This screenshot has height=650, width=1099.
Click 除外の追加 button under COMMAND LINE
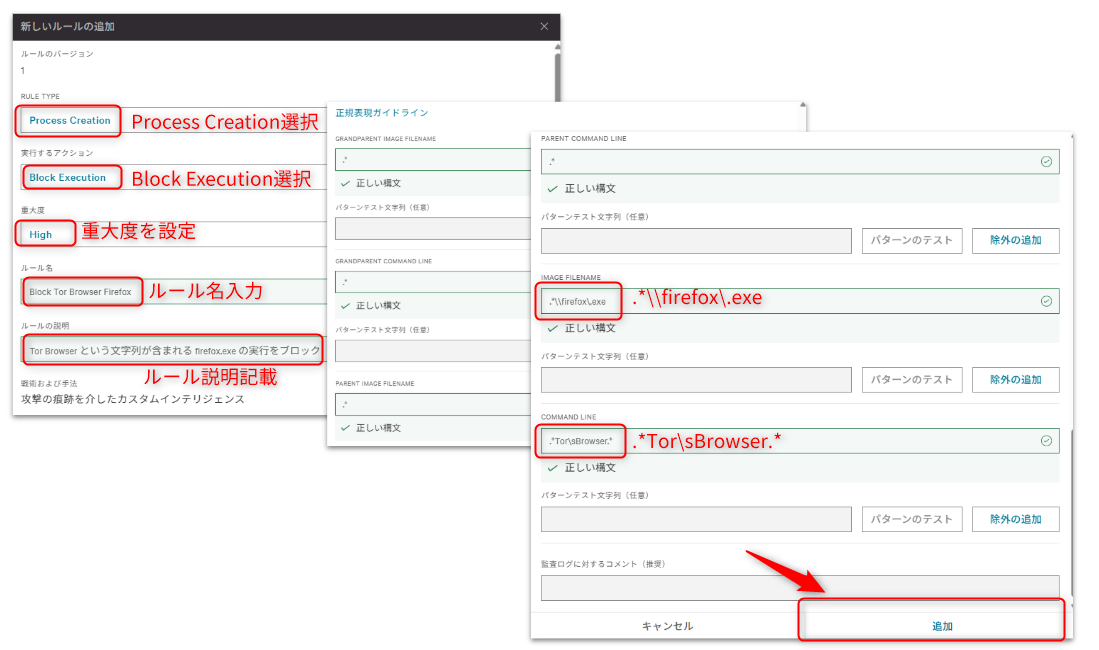[1015, 519]
